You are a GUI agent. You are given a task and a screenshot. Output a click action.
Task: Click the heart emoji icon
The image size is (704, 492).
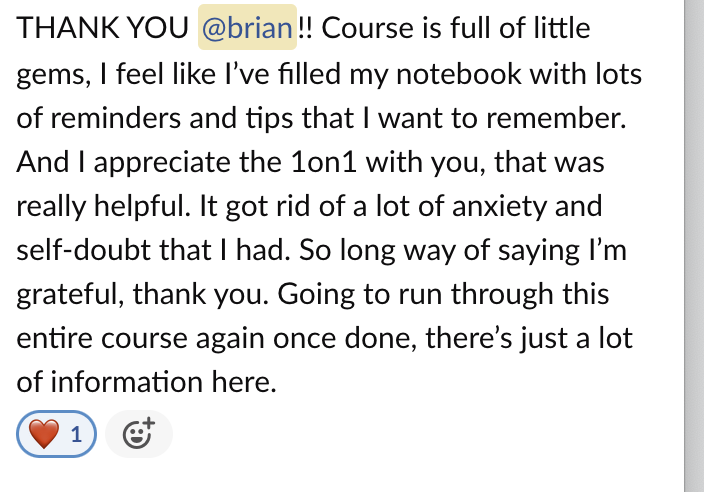point(44,434)
